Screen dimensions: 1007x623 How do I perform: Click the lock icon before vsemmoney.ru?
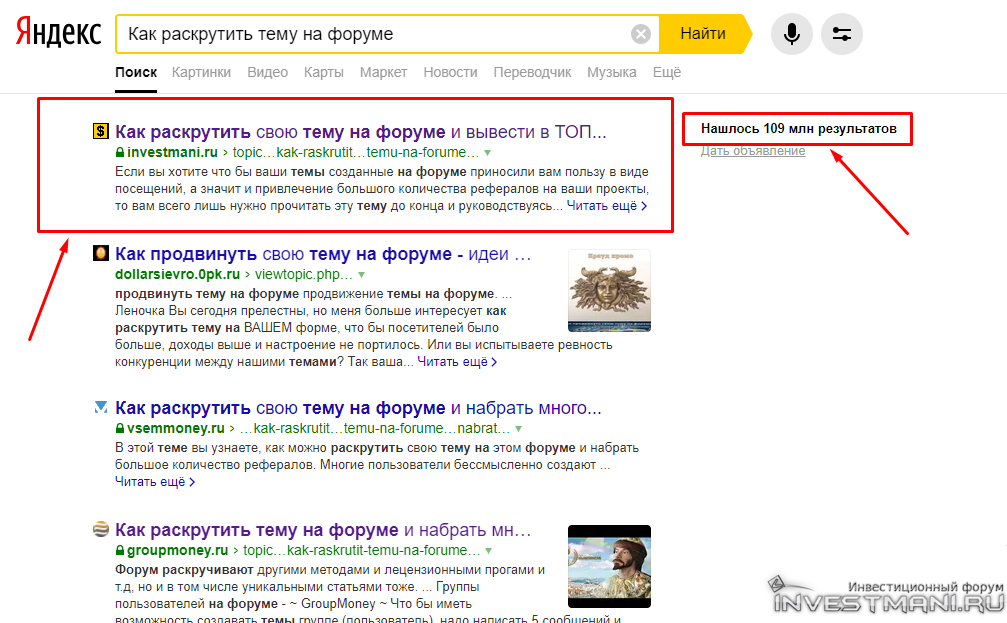tap(119, 428)
